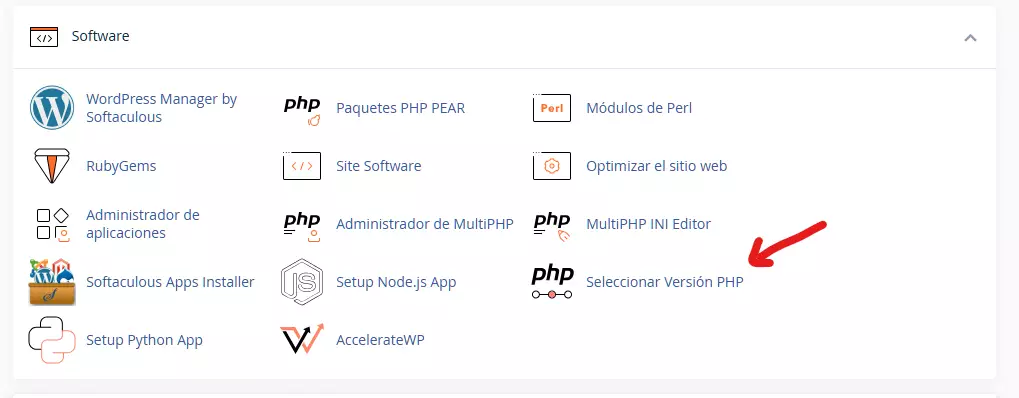Open the Paquetes PHP PEAR icon
This screenshot has height=398, width=1019.
(x=302, y=111)
